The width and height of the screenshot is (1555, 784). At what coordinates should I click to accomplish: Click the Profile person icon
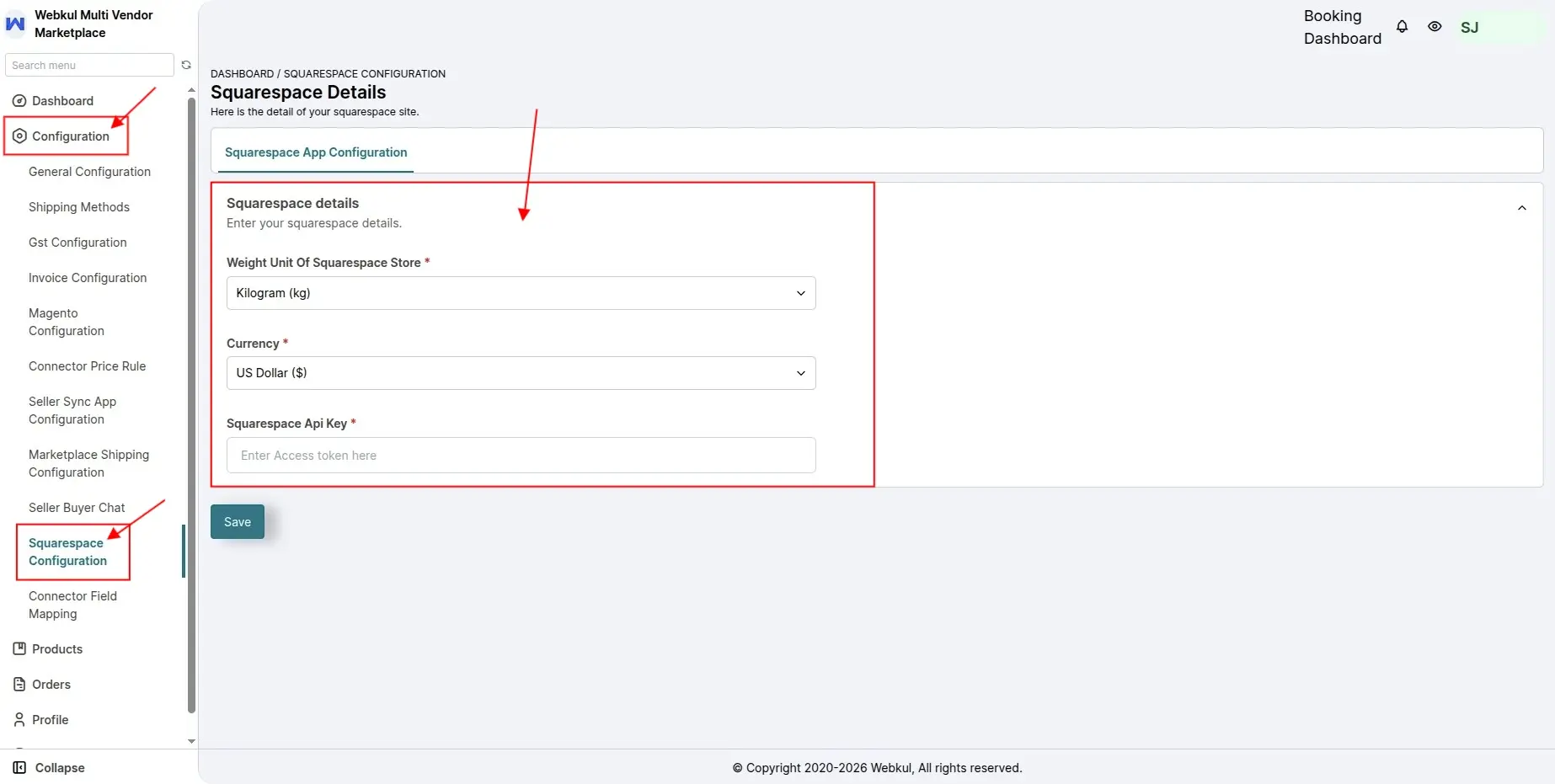pyautogui.click(x=19, y=720)
